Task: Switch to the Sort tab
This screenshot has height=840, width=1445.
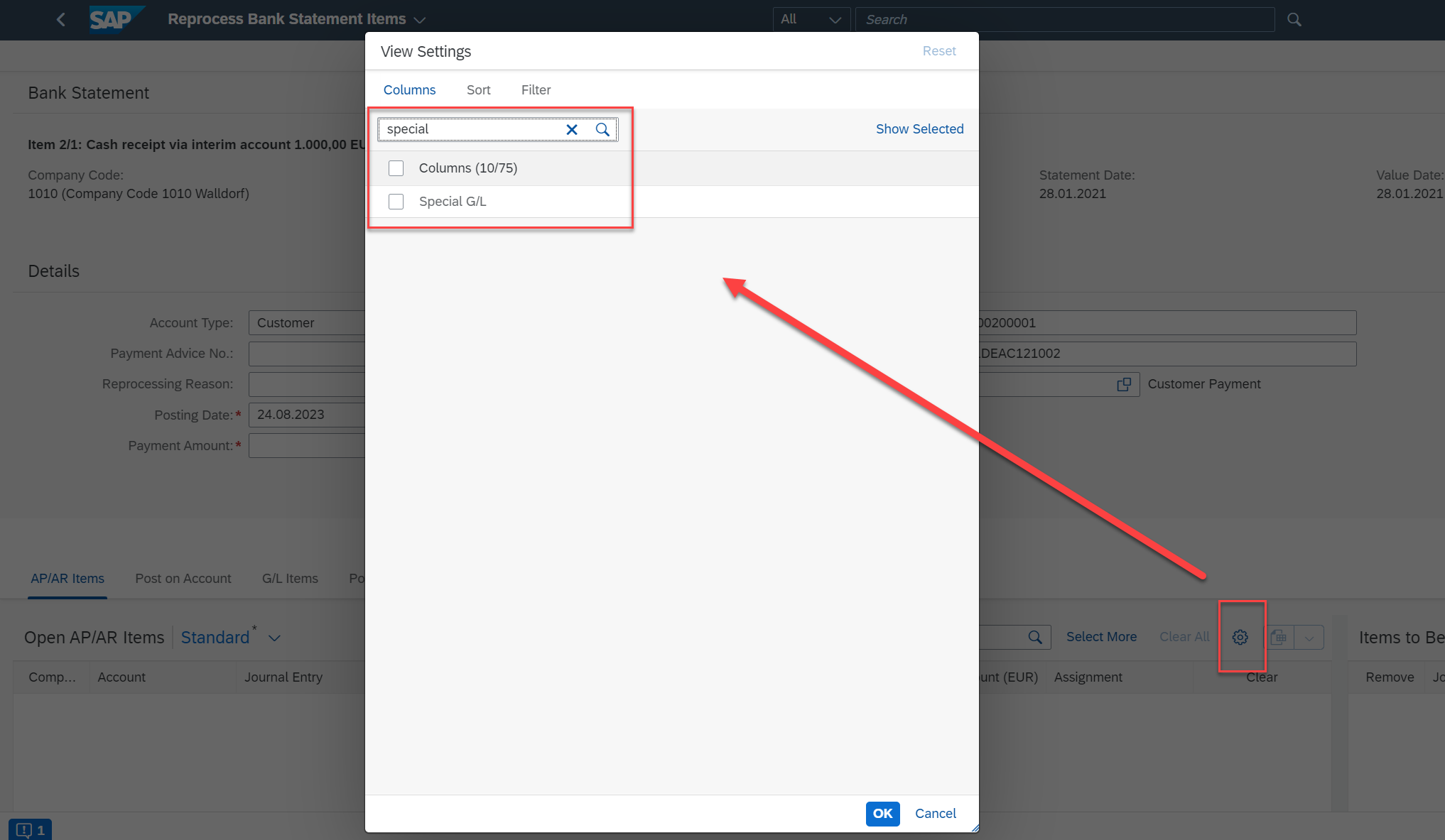Action: tap(478, 90)
